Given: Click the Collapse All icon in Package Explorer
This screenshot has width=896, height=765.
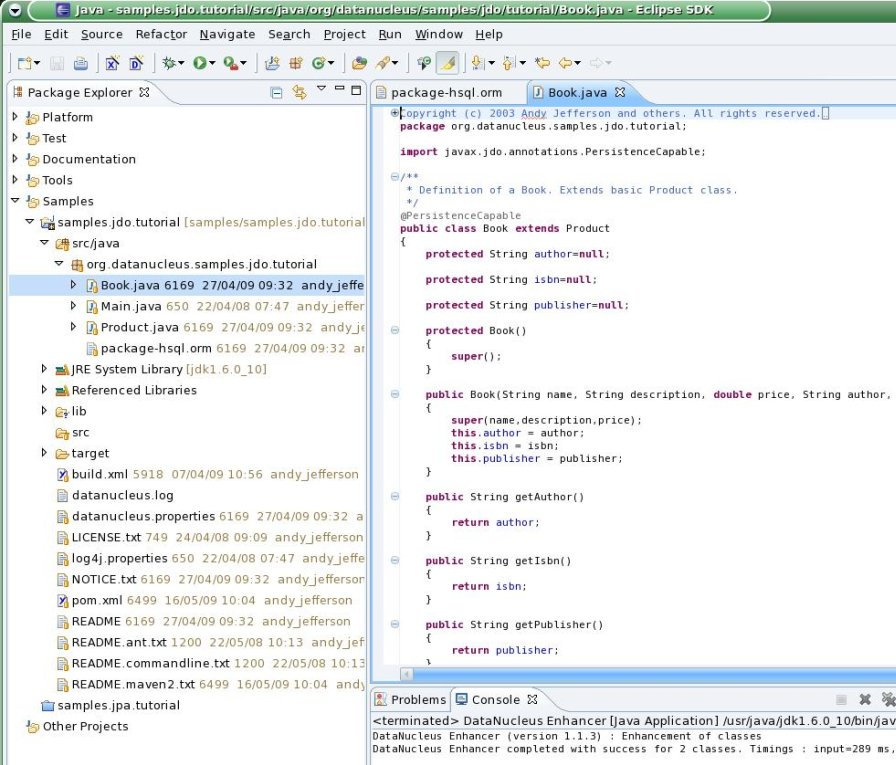Looking at the screenshot, I should (x=277, y=93).
